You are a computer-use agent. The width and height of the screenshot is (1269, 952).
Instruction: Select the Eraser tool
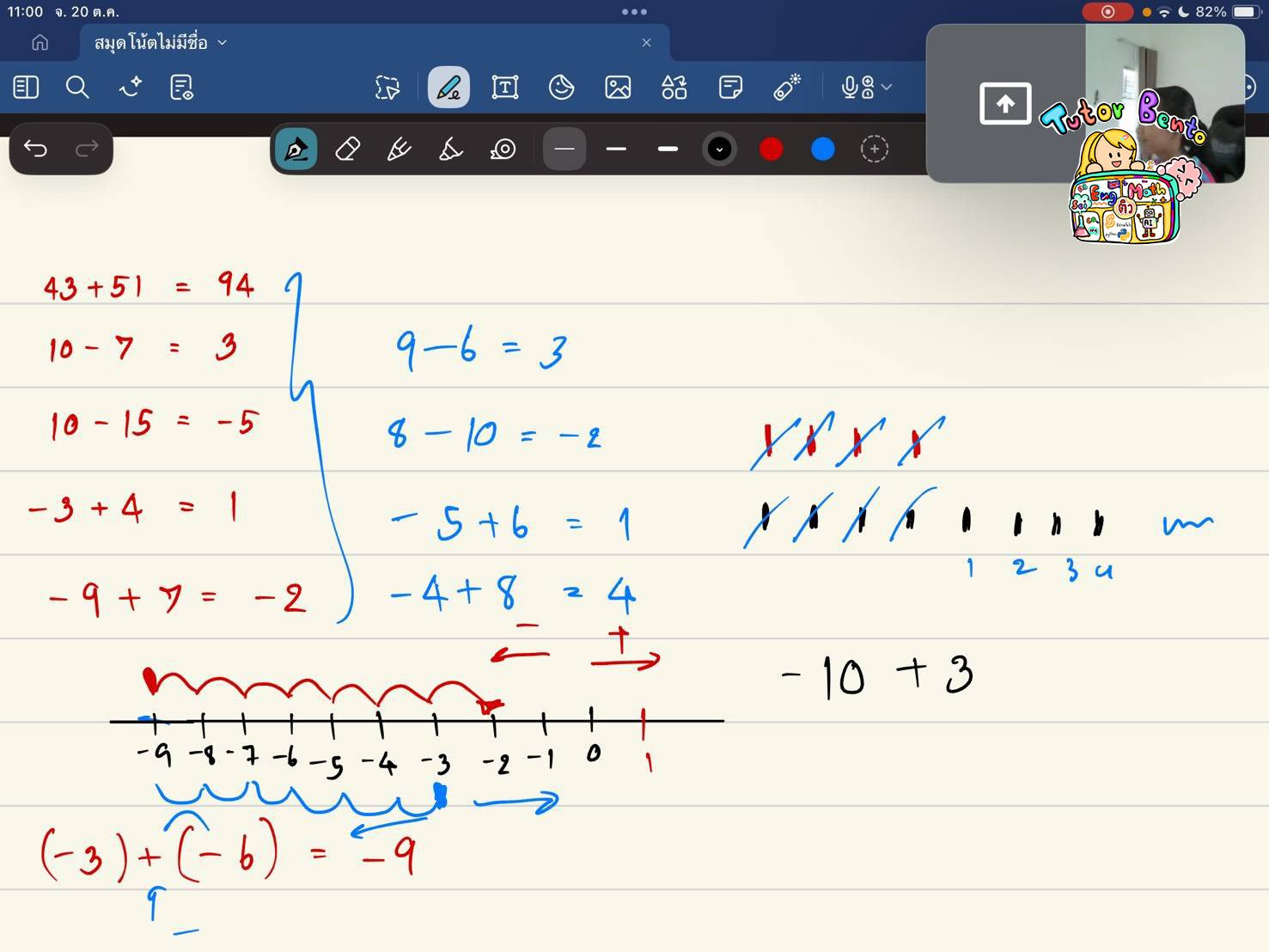pyautogui.click(x=346, y=149)
